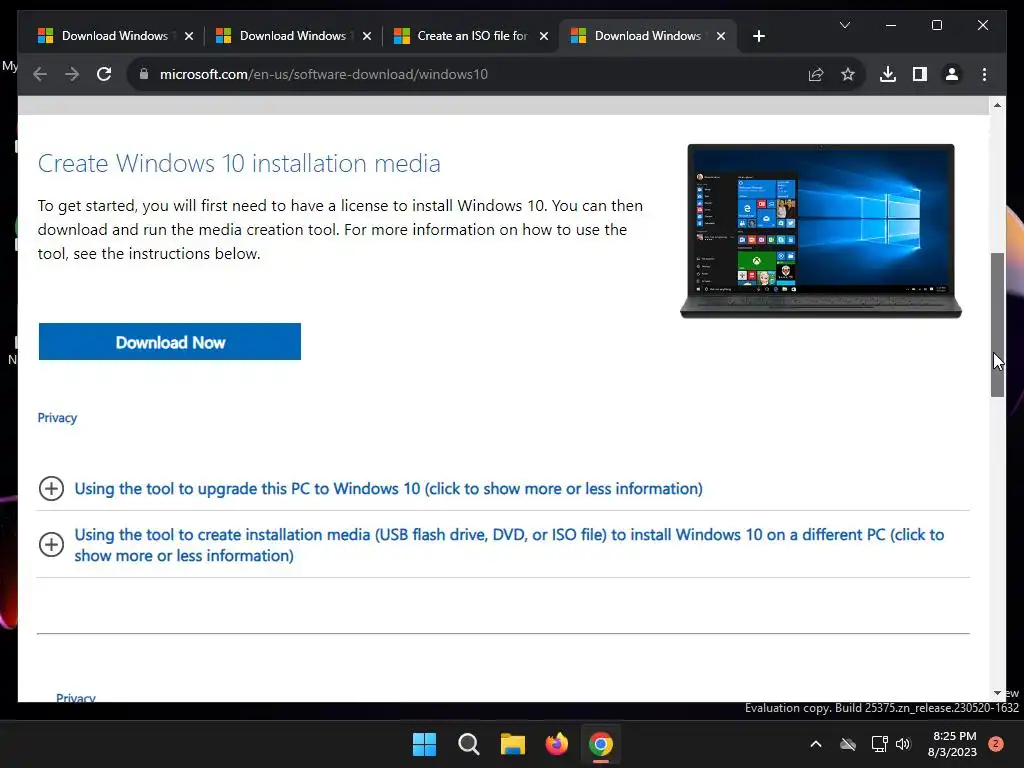Click the OneDrive cloud tray icon
Viewport: 1024px width, 768px height.
(x=848, y=744)
